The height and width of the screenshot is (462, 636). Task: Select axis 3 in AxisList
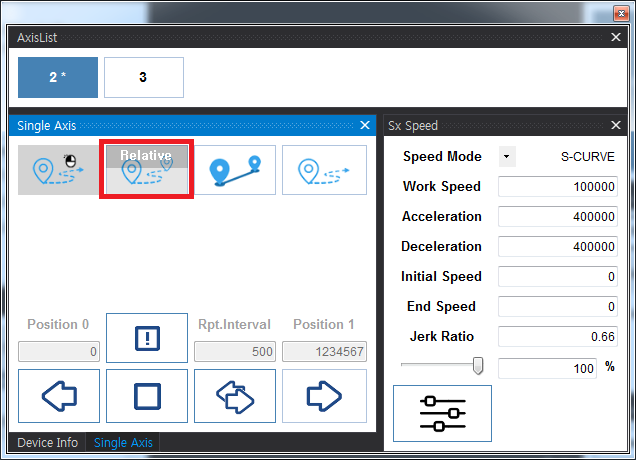pyautogui.click(x=143, y=77)
